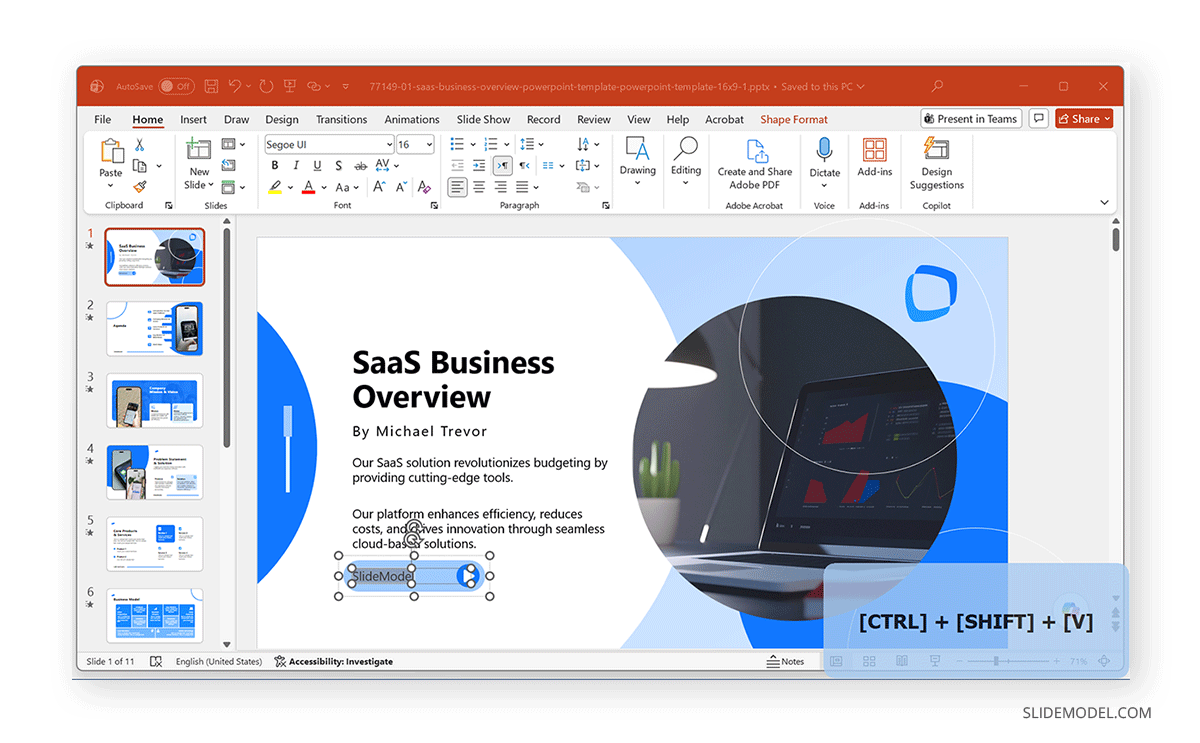Start slideshow from beginning icon in title bar

[290, 87]
